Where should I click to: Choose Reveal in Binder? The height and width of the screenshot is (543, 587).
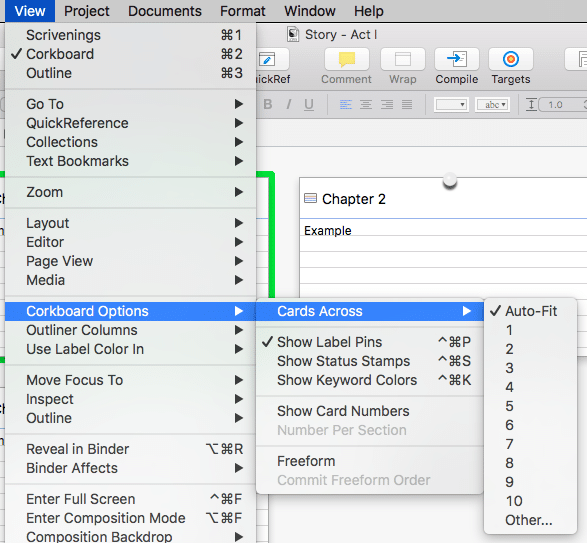point(130,449)
